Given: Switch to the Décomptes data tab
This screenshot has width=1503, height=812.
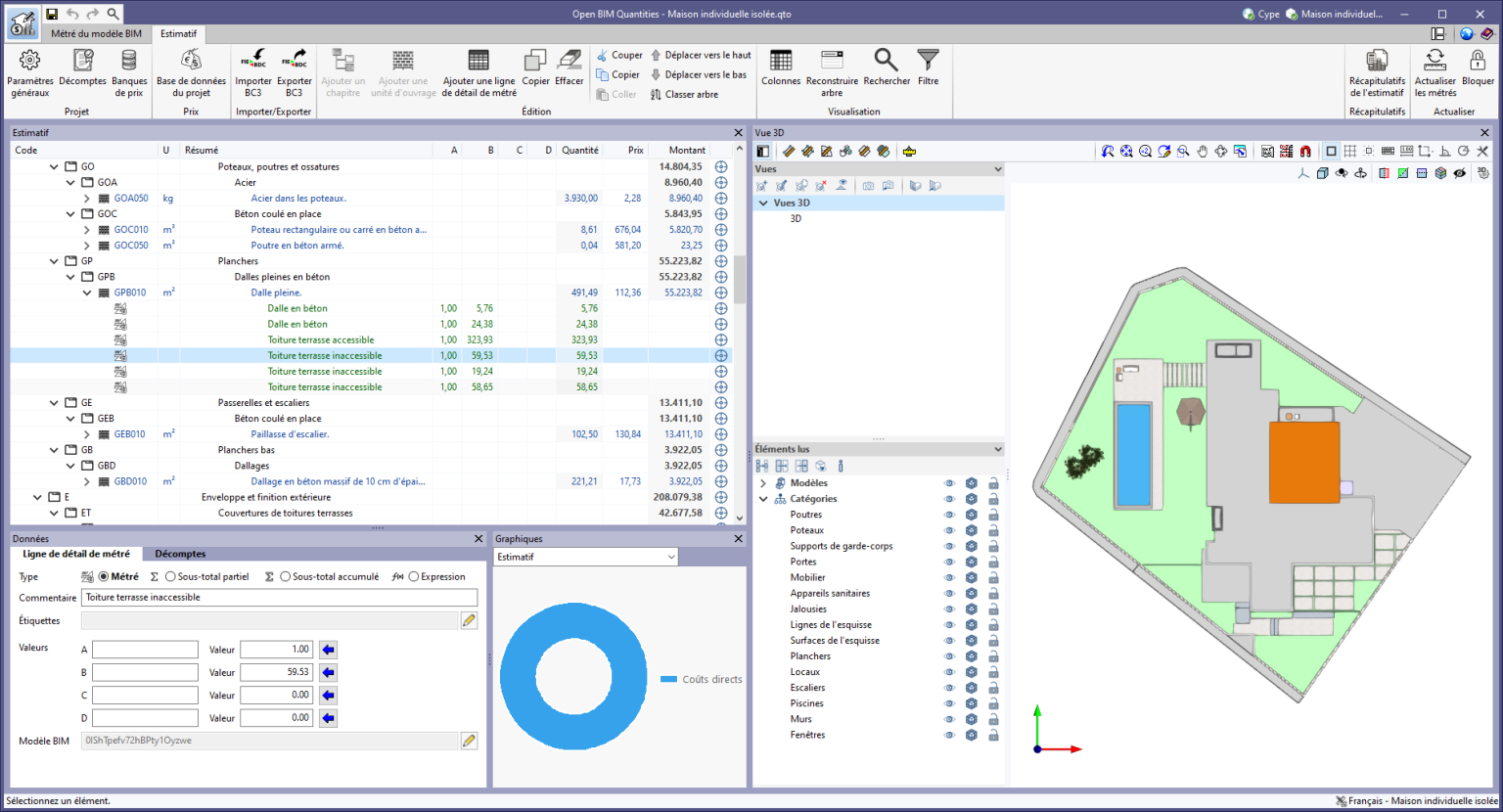Looking at the screenshot, I should pyautogui.click(x=180, y=554).
